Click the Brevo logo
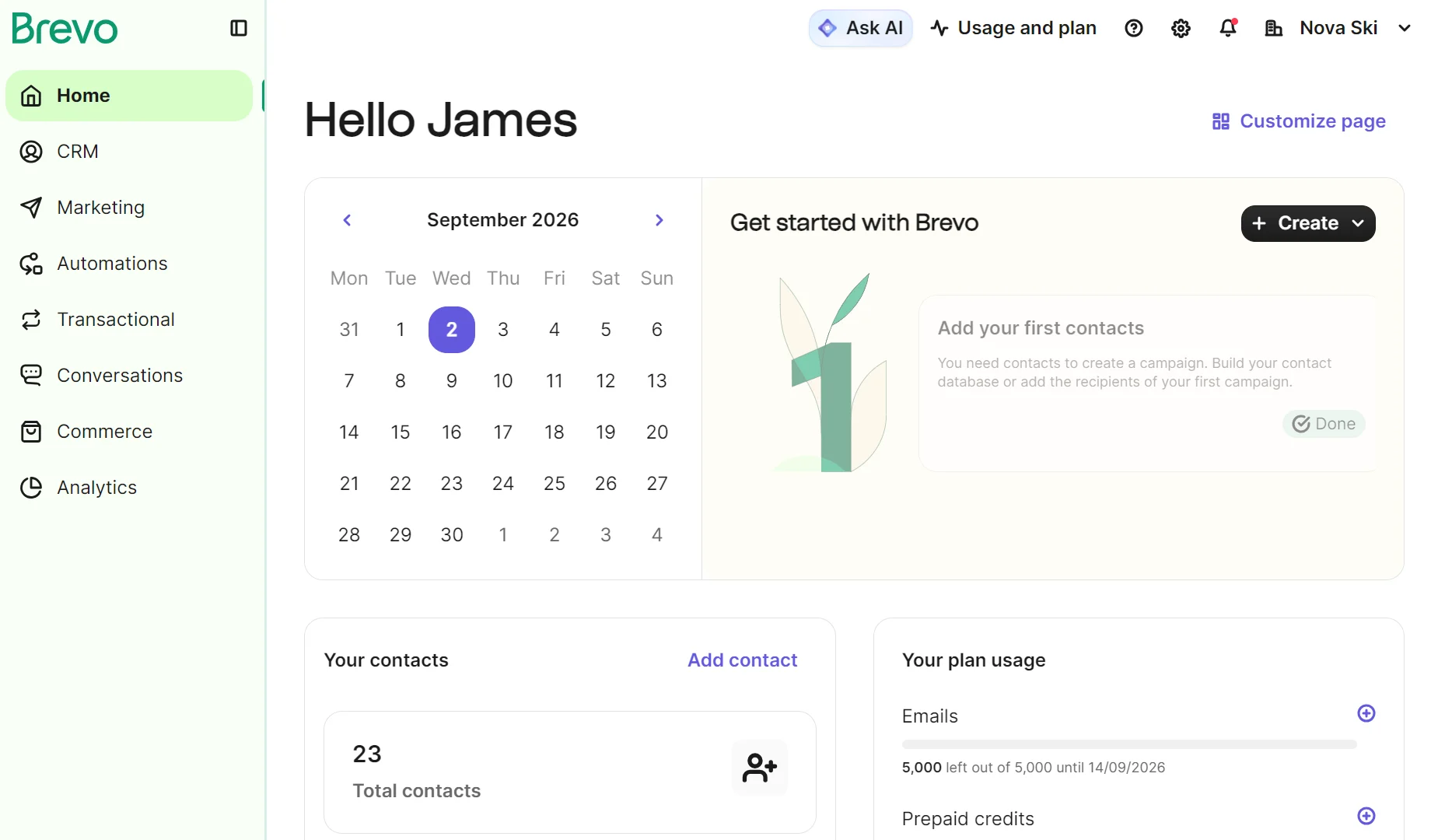1438x840 pixels. (65, 29)
